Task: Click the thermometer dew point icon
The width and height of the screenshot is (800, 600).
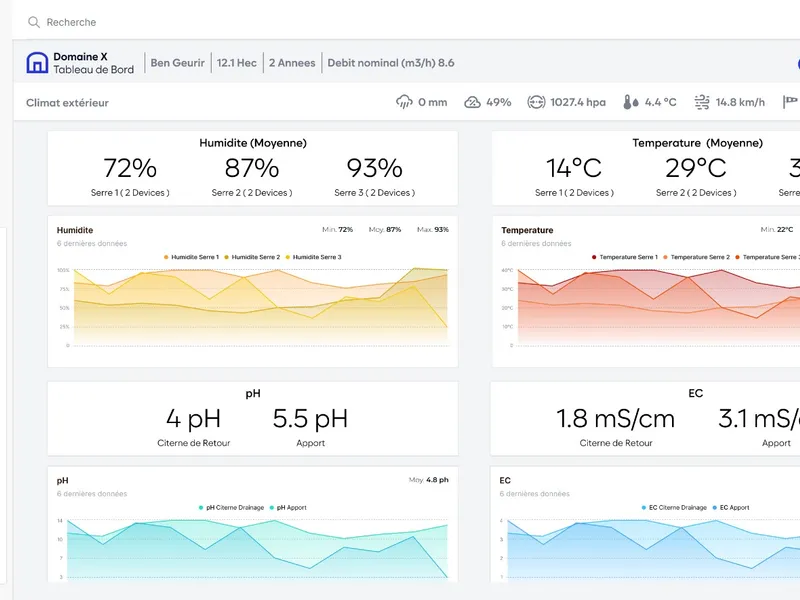Action: tap(631, 102)
